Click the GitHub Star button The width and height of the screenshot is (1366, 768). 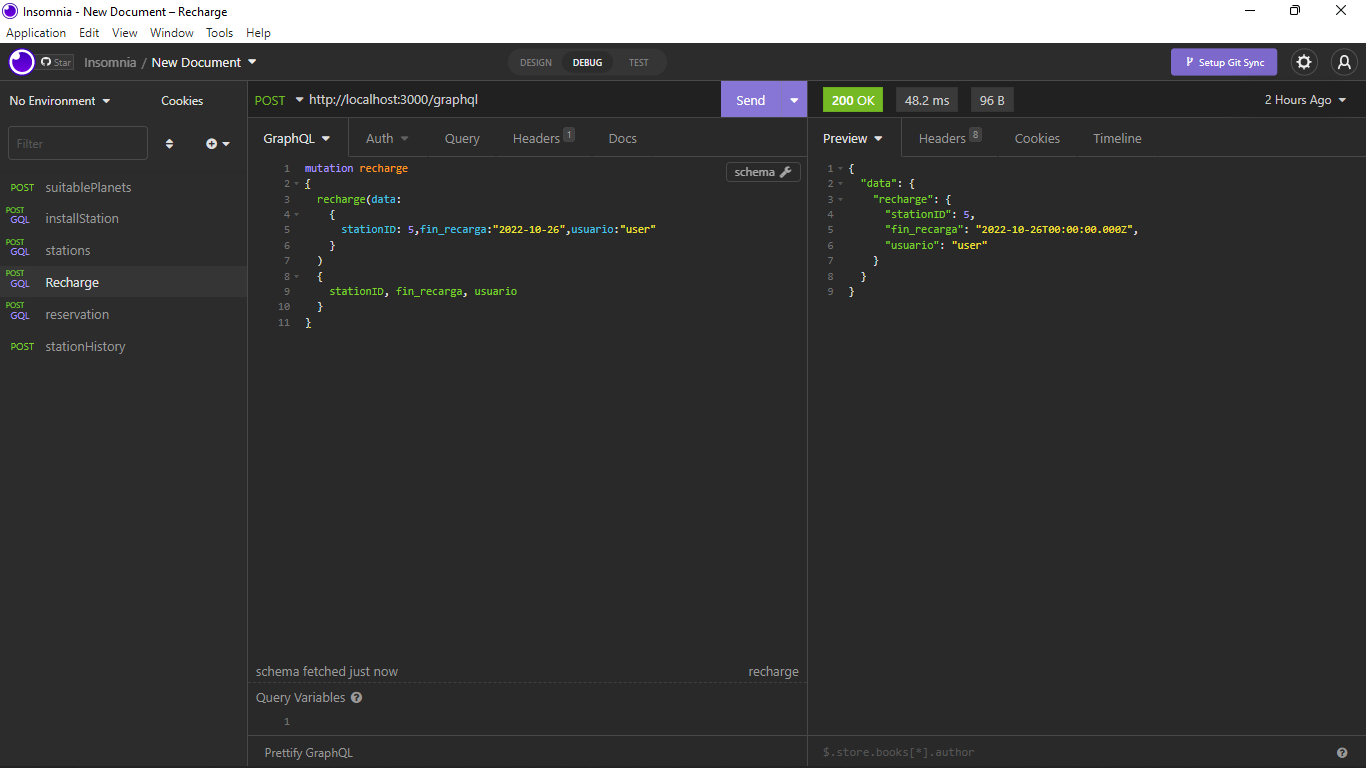(x=57, y=62)
